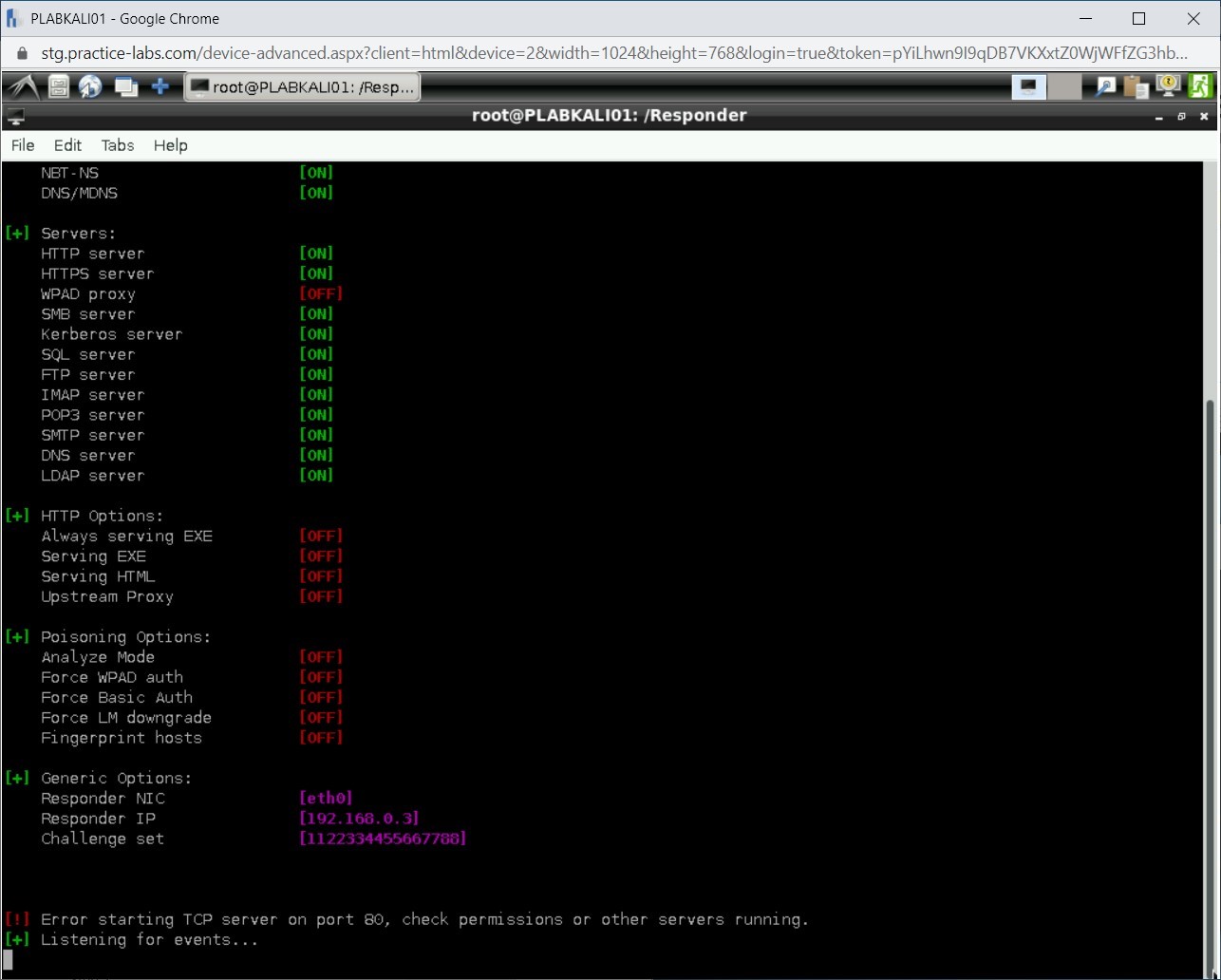
Task: Open the Edit menu of the terminal
Action: 66,145
